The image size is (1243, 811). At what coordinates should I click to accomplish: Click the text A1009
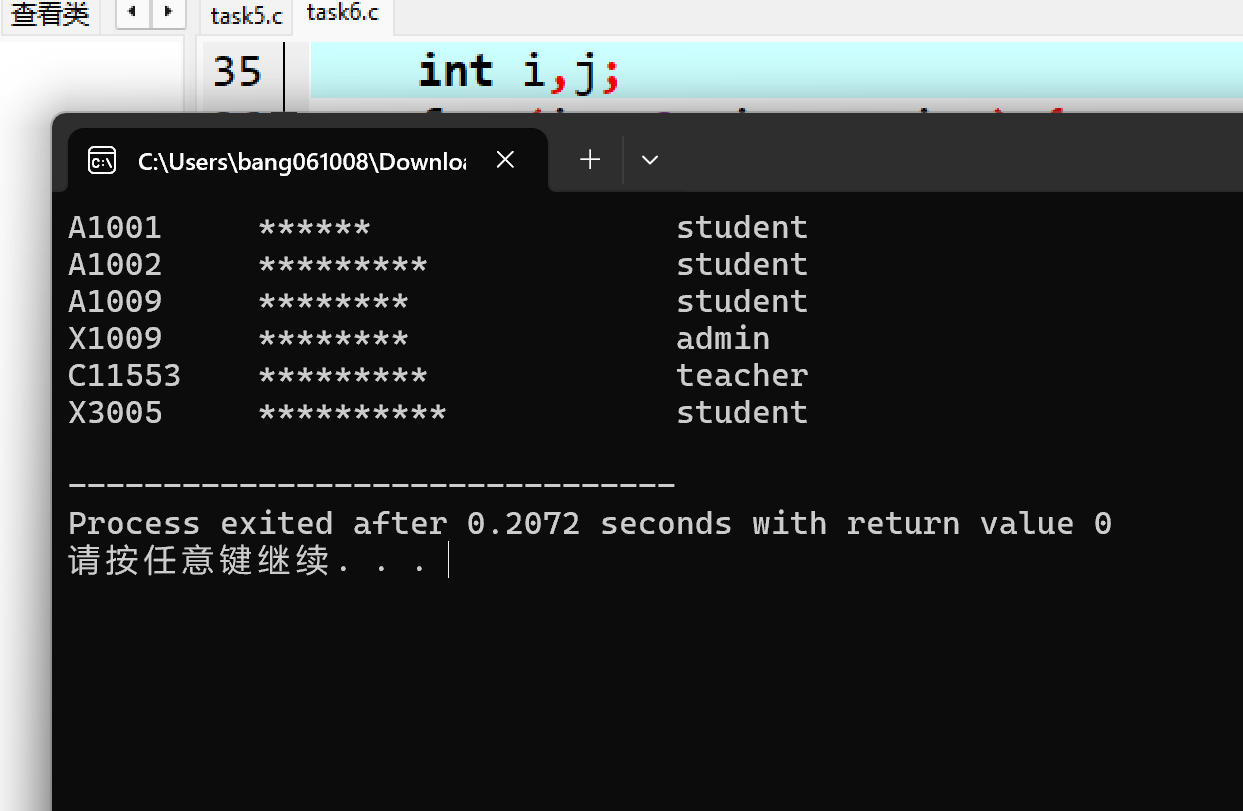115,302
